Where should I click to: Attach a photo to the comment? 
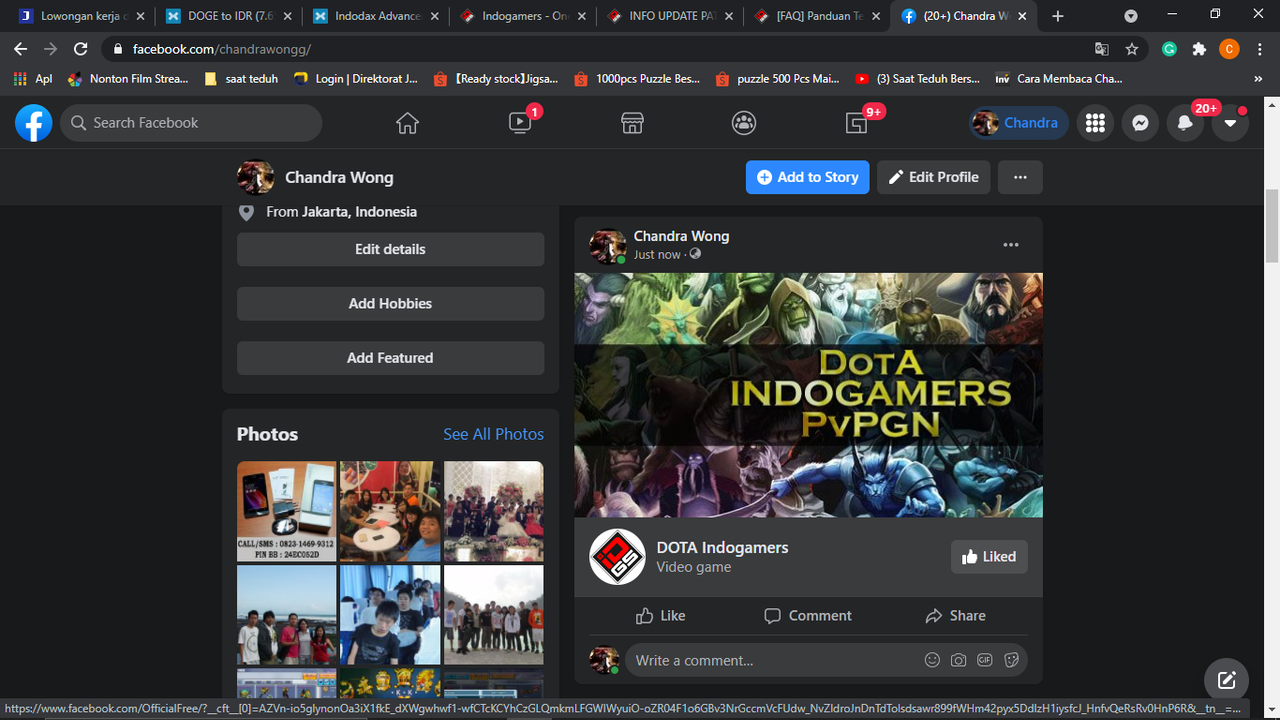tap(958, 660)
